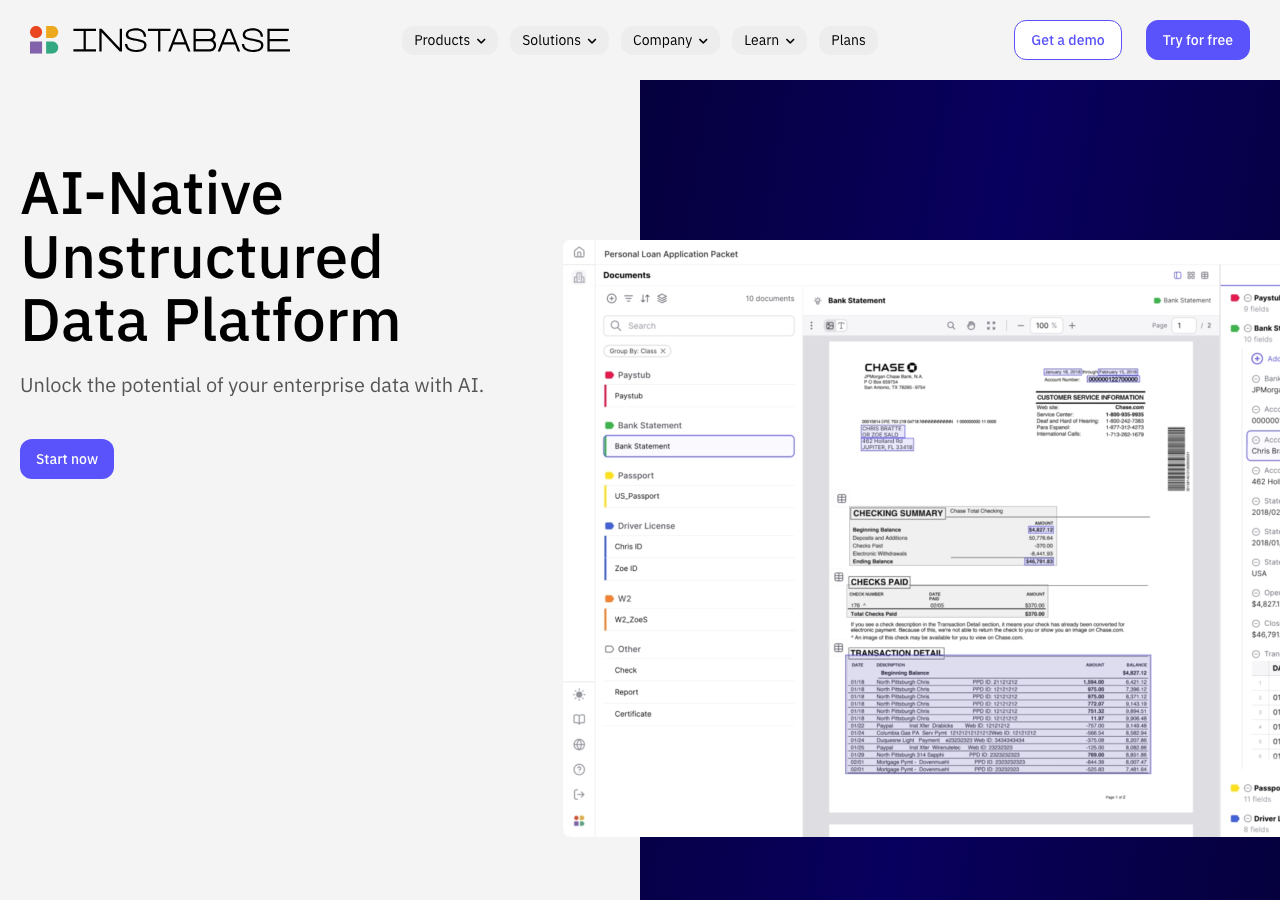Click the Instabase logo
The width and height of the screenshot is (1280, 900).
coord(160,40)
